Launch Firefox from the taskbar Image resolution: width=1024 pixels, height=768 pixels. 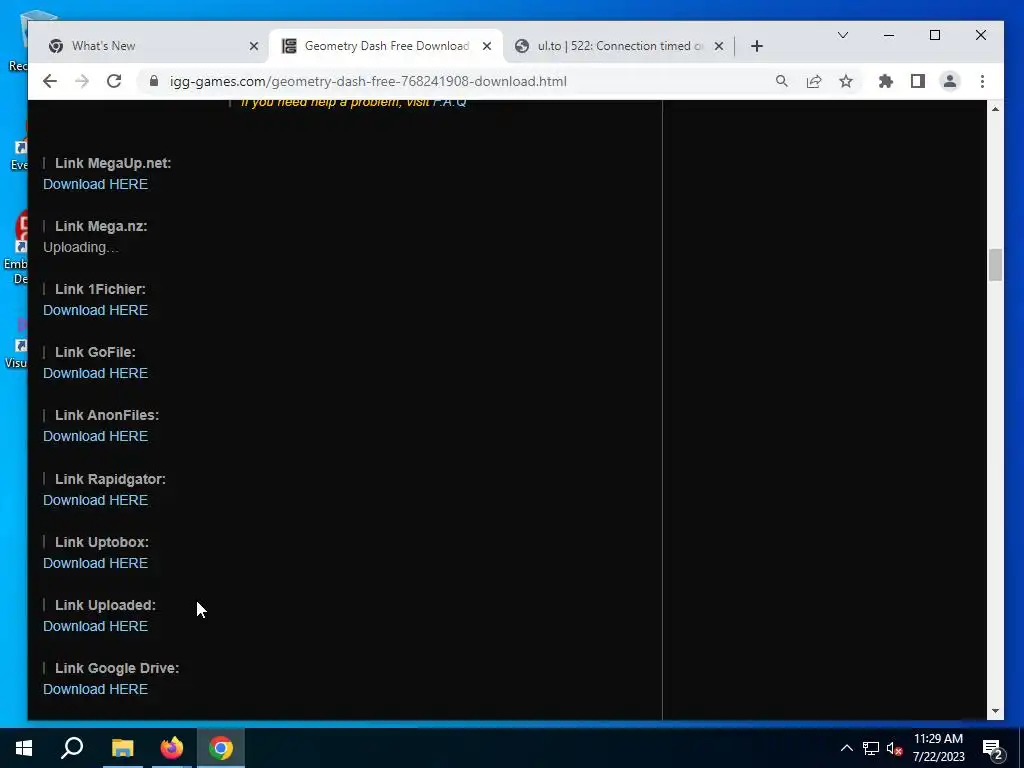point(172,748)
